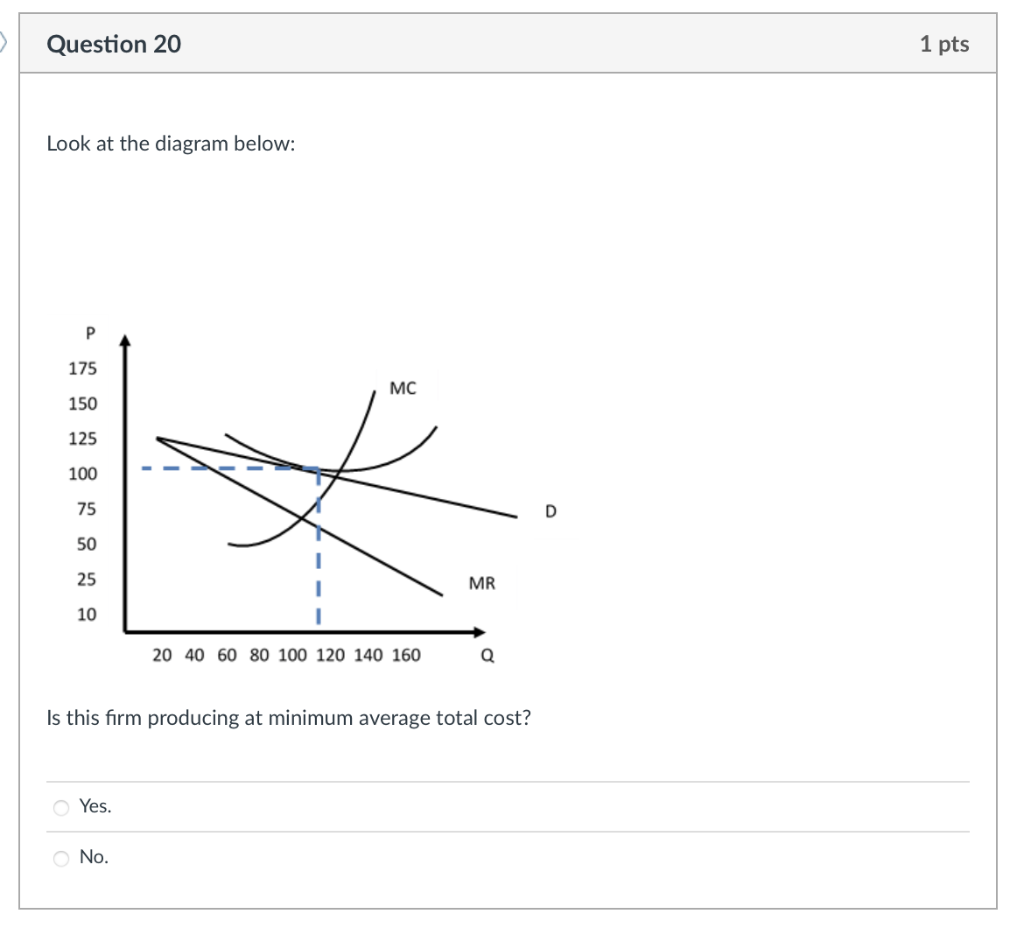Click the MC curve label
Screen dimensions: 1024x935
[x=403, y=388]
